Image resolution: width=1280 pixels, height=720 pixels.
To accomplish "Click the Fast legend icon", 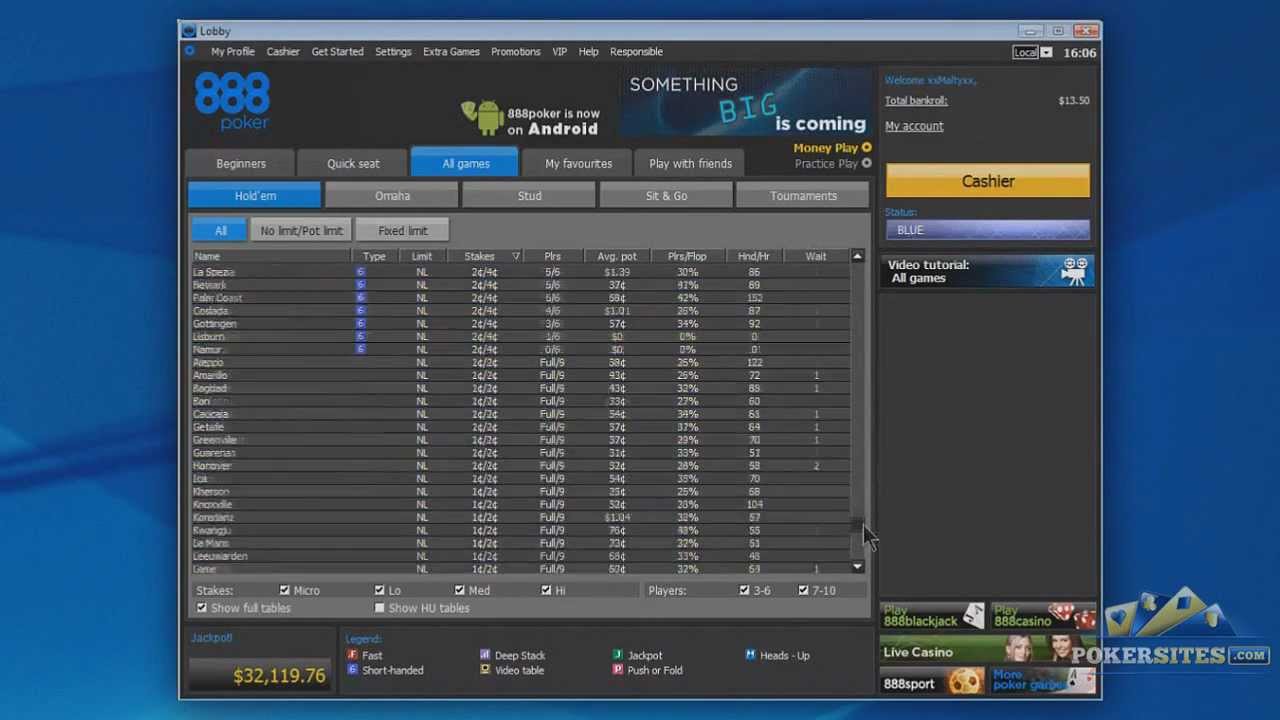I will (352, 655).
